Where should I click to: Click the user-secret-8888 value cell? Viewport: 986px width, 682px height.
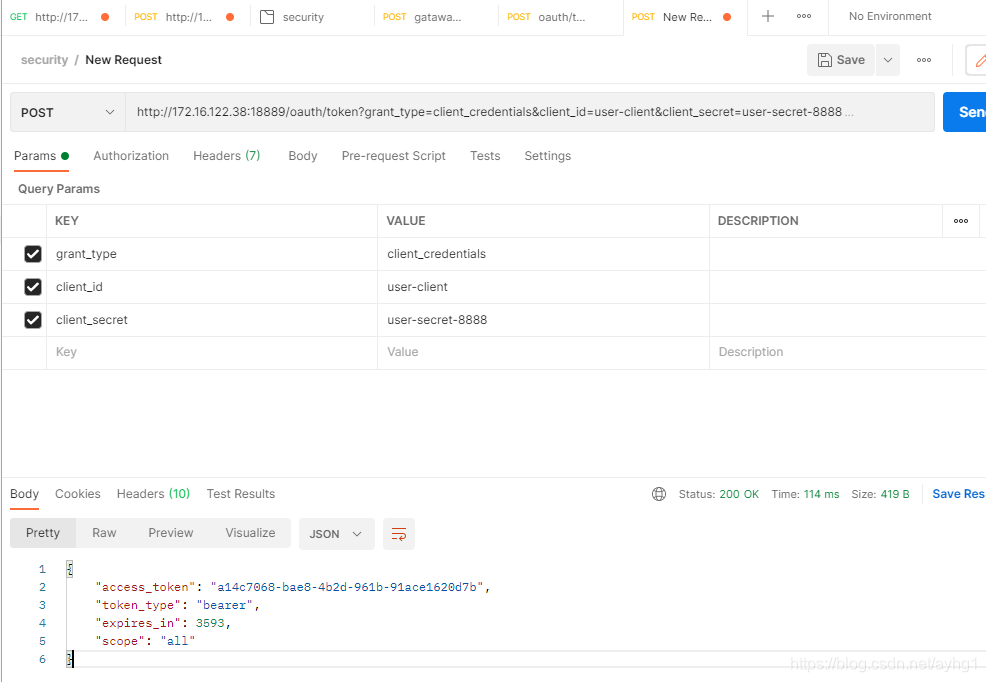point(543,320)
